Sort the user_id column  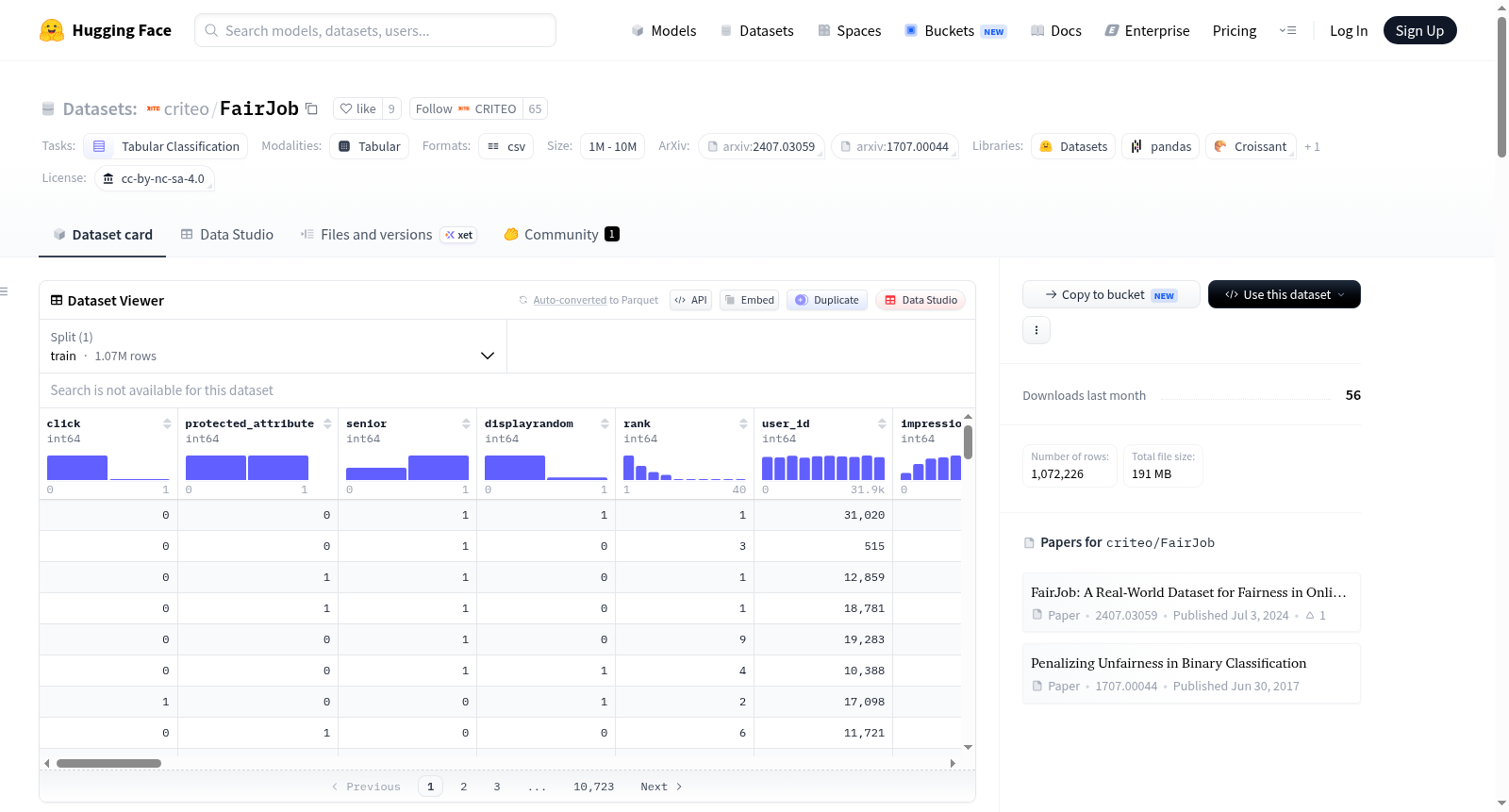pyautogui.click(x=882, y=423)
